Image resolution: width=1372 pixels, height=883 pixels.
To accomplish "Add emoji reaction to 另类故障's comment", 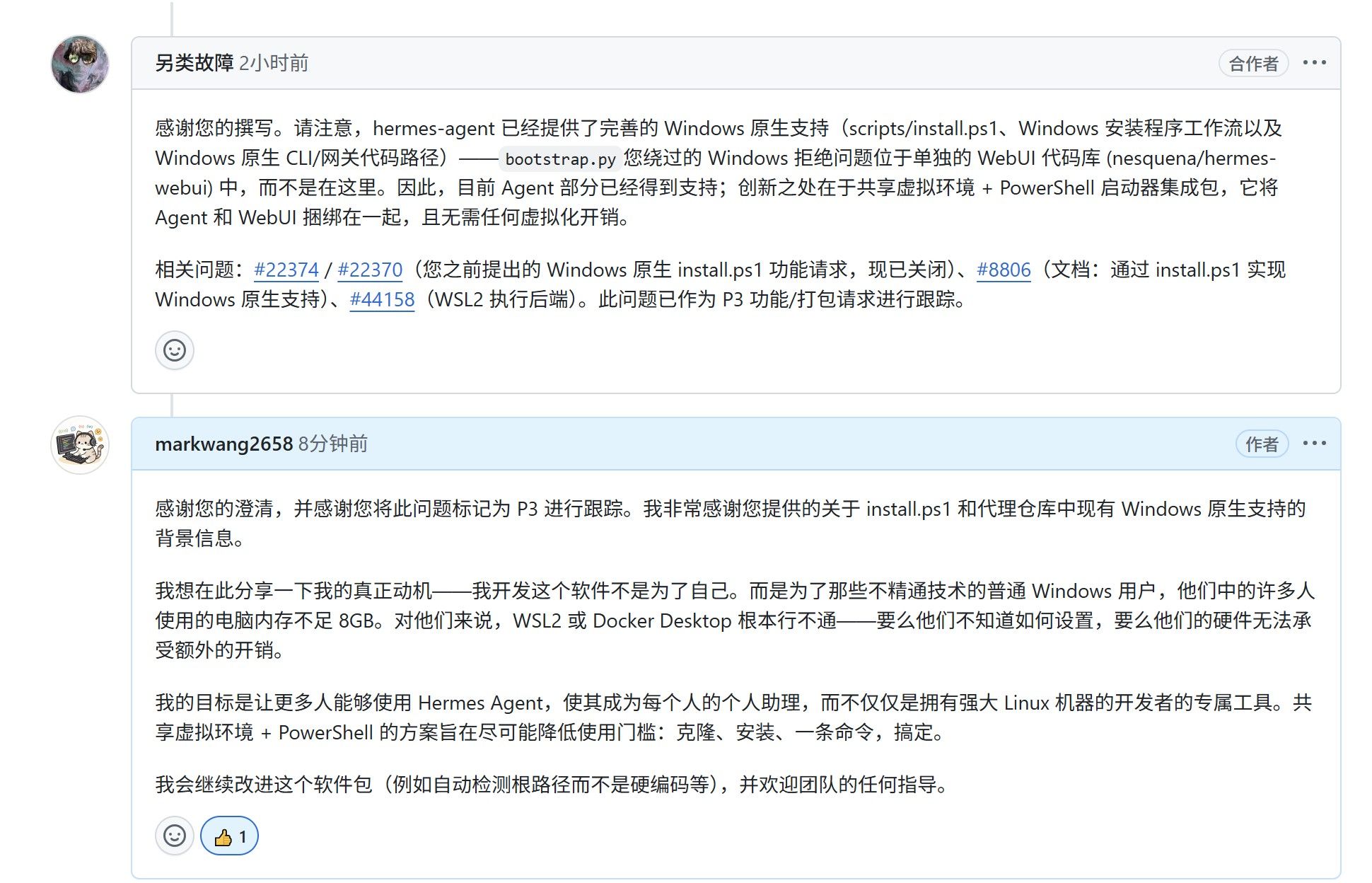I will tap(175, 350).
